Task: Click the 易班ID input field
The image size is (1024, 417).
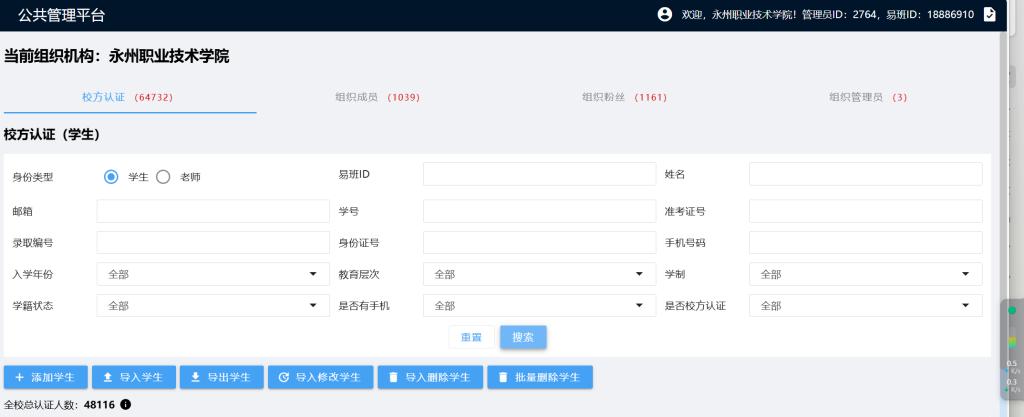Action: pyautogui.click(x=539, y=174)
